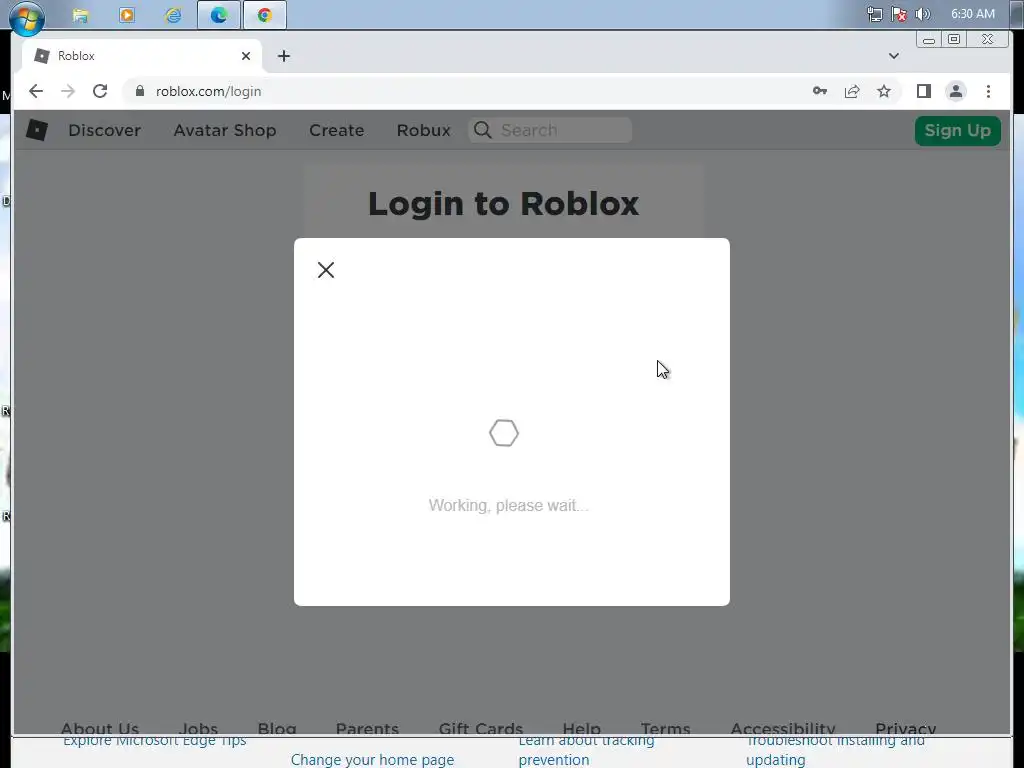Screen dimensions: 1024x768
Task: Close the loading dialog with the X
Action: click(326, 270)
